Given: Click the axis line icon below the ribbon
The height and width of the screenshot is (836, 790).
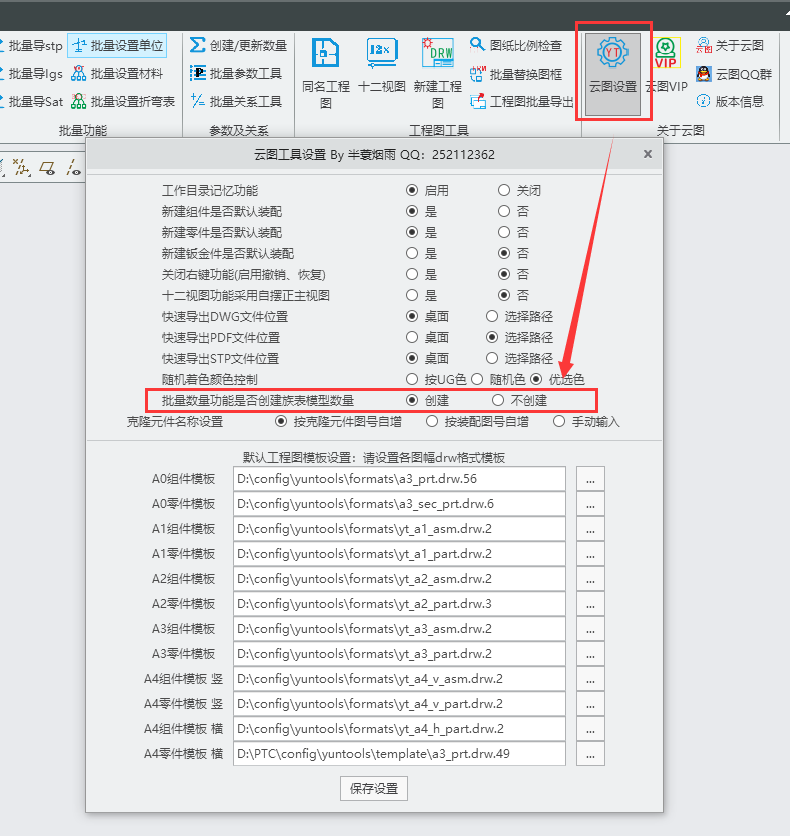Looking at the screenshot, I should 74,167.
